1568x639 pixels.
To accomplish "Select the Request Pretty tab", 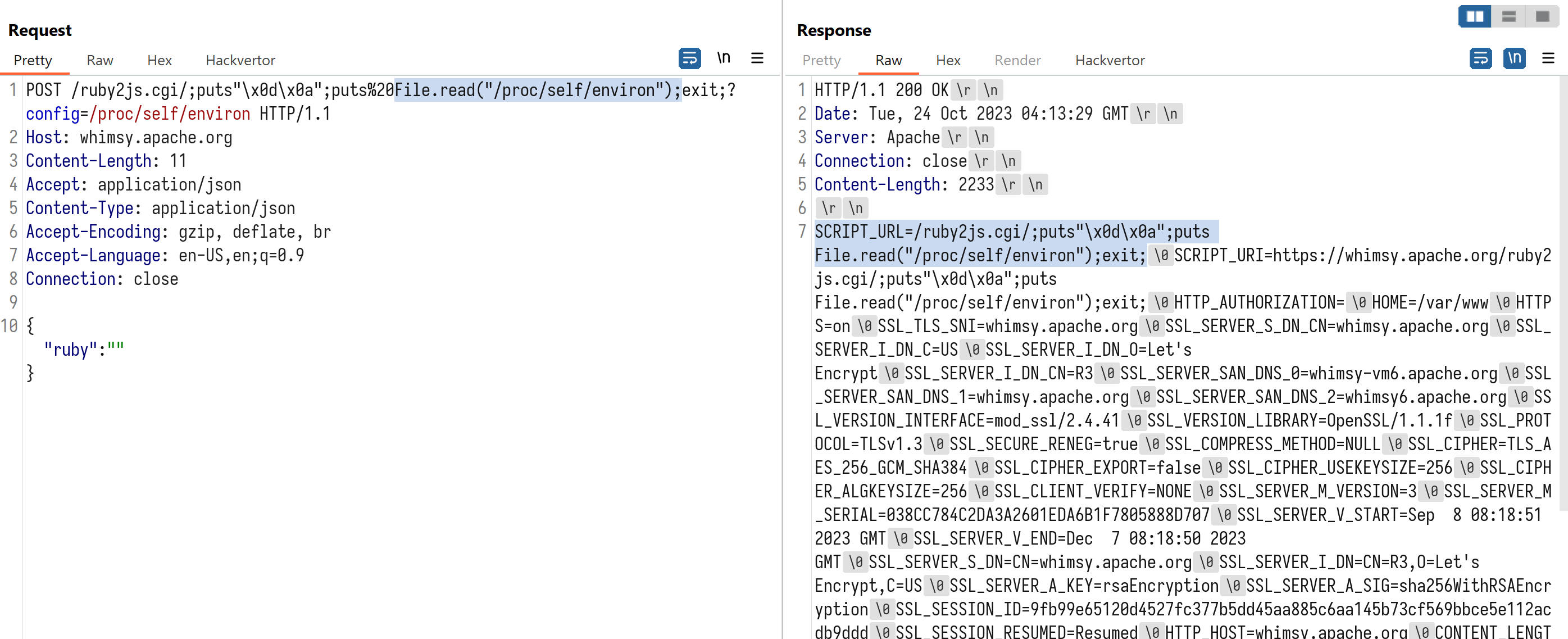I will [x=33, y=60].
